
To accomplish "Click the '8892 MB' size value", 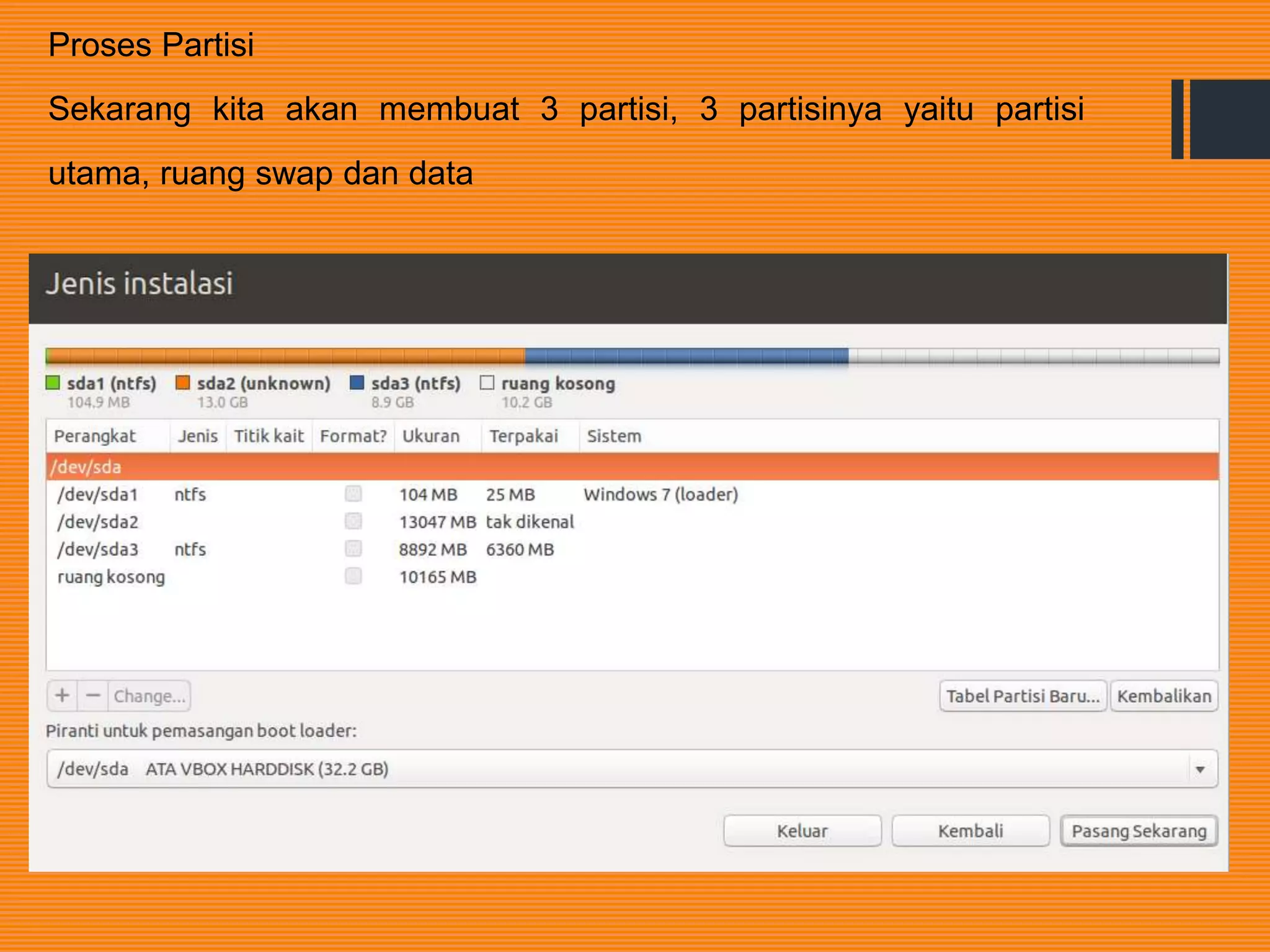I will (x=433, y=549).
